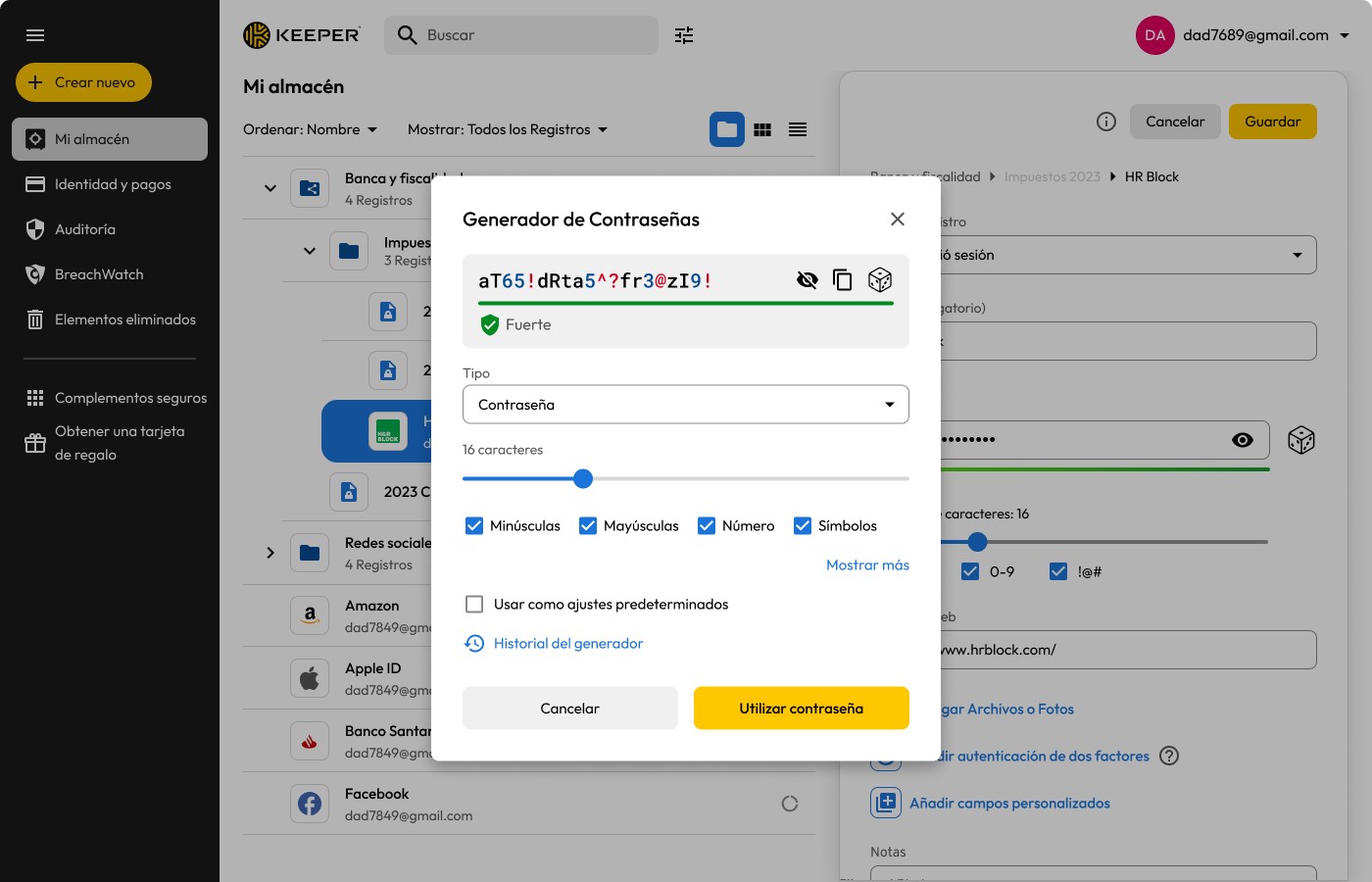Open Obtener una tarjeta de regalo

point(110,443)
